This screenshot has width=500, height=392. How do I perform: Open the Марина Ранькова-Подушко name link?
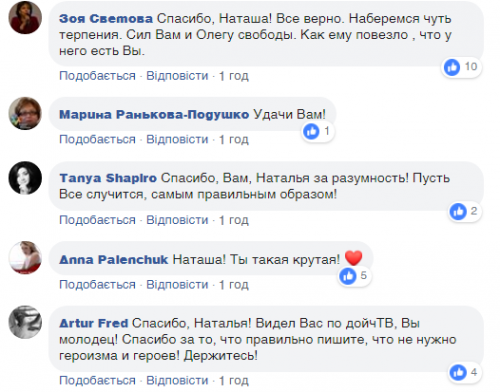[154, 115]
